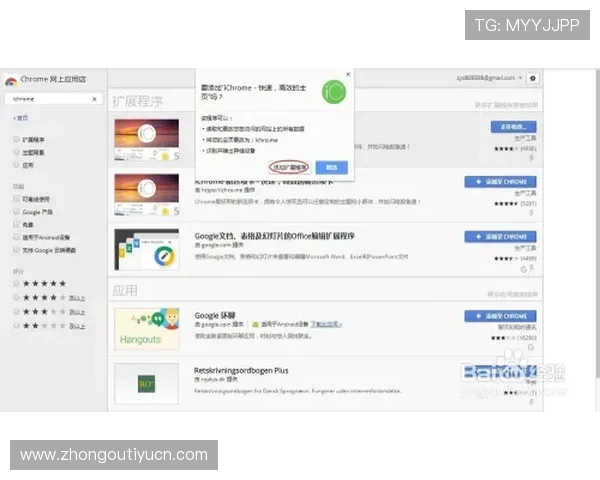Select the 主题背景 radio filter
This screenshot has height=480, width=600.
[16, 152]
